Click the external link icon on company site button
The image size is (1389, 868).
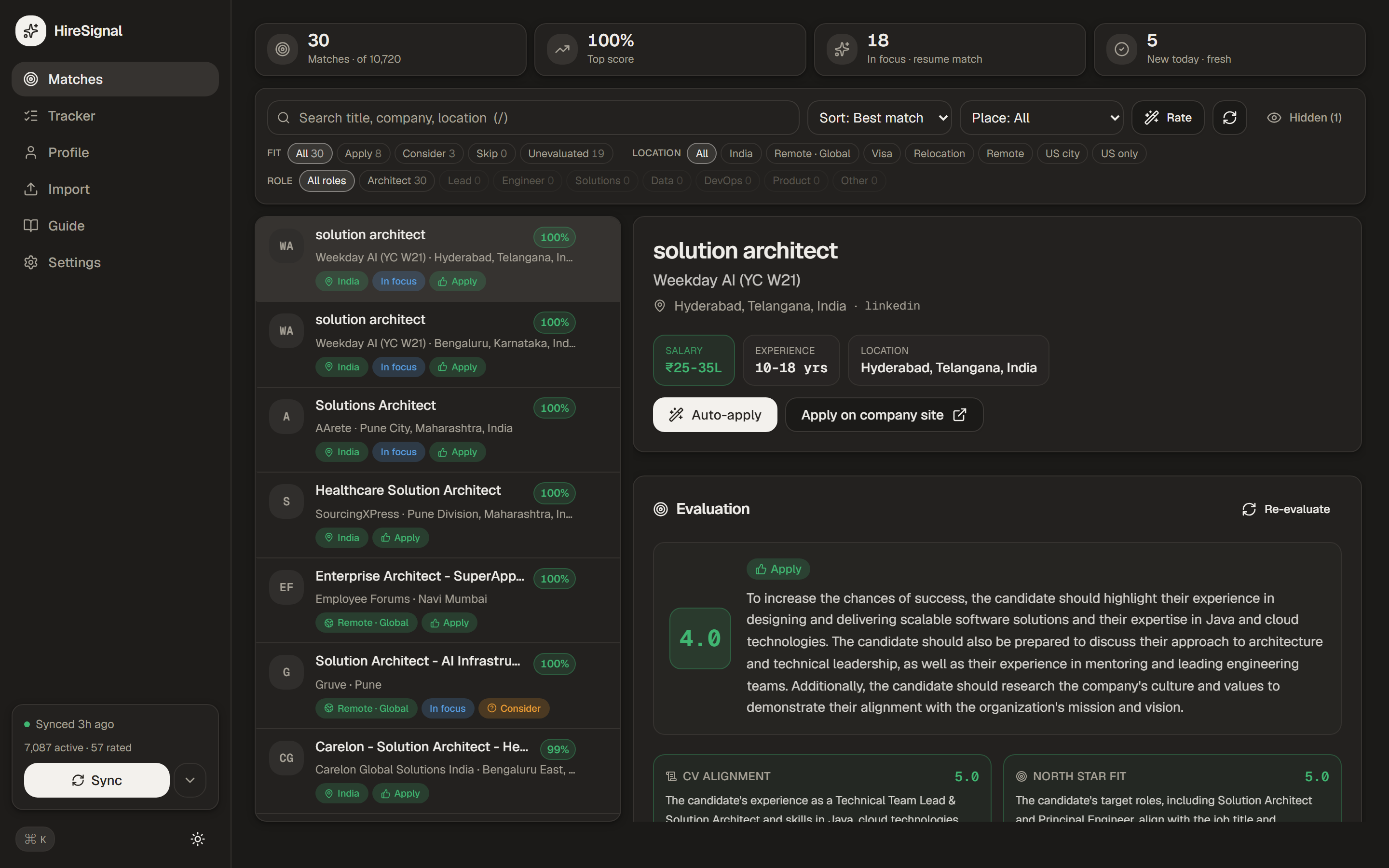pyautogui.click(x=959, y=415)
